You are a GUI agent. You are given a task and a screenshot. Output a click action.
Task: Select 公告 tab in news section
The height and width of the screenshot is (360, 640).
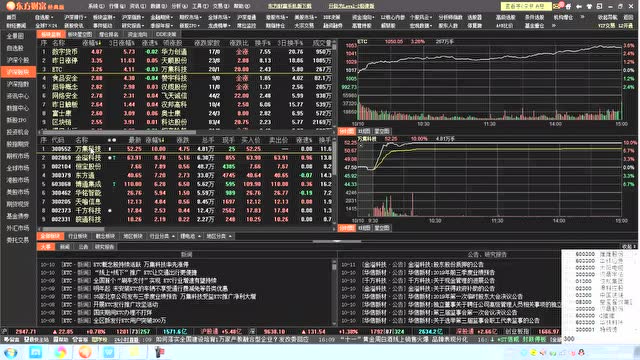pos(83,247)
